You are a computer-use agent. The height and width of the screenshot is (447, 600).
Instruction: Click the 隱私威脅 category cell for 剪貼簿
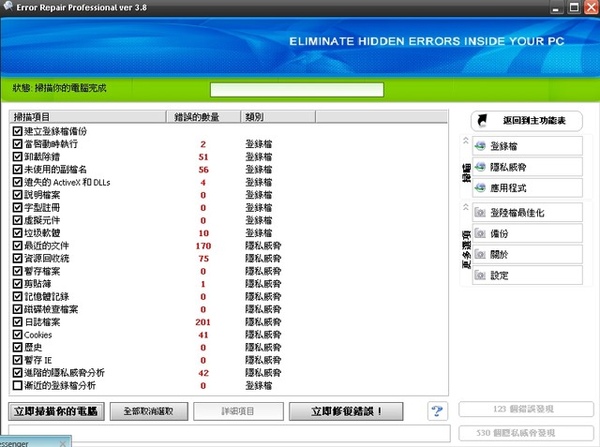coord(263,284)
